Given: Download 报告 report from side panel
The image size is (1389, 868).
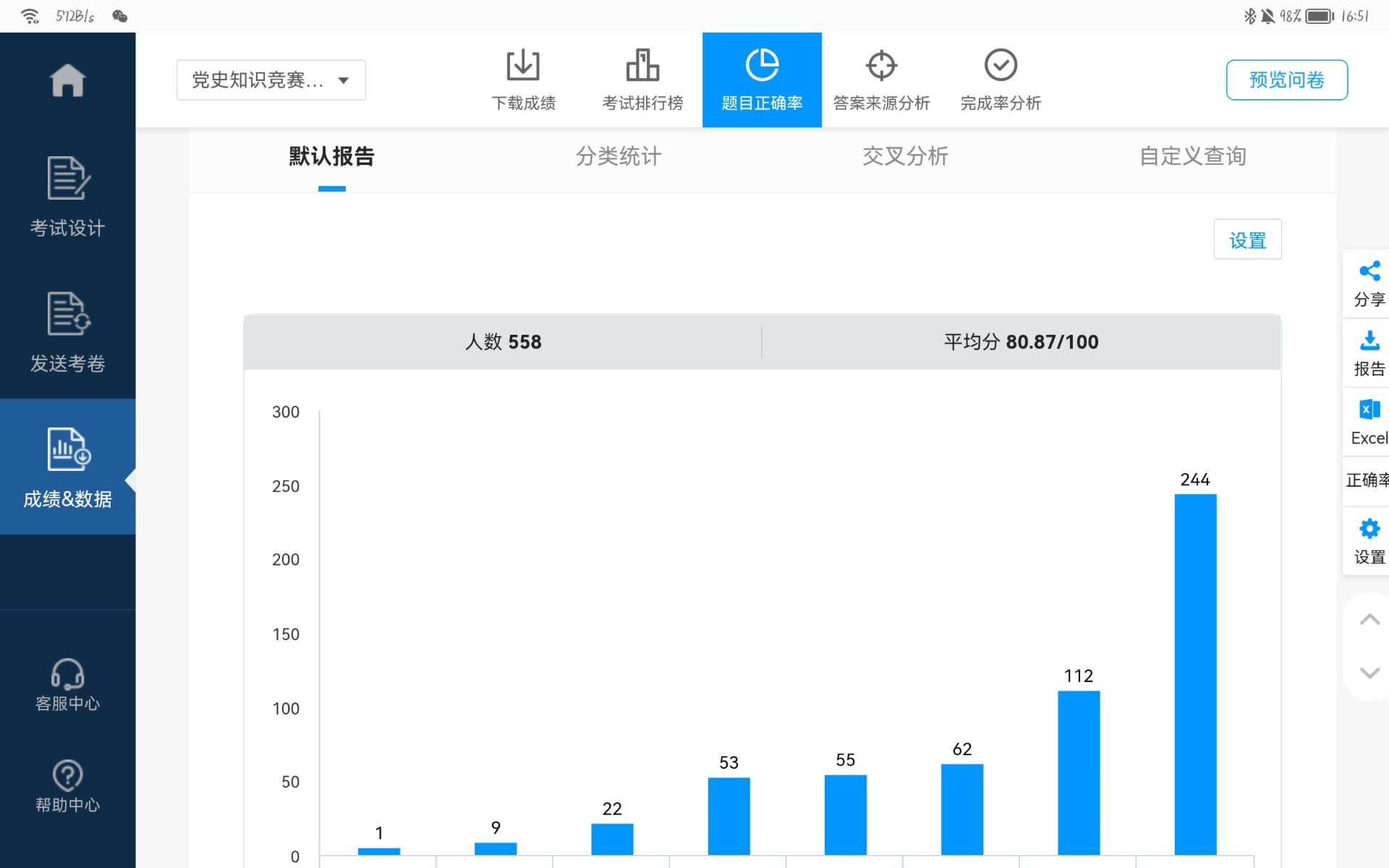Looking at the screenshot, I should pyautogui.click(x=1369, y=352).
